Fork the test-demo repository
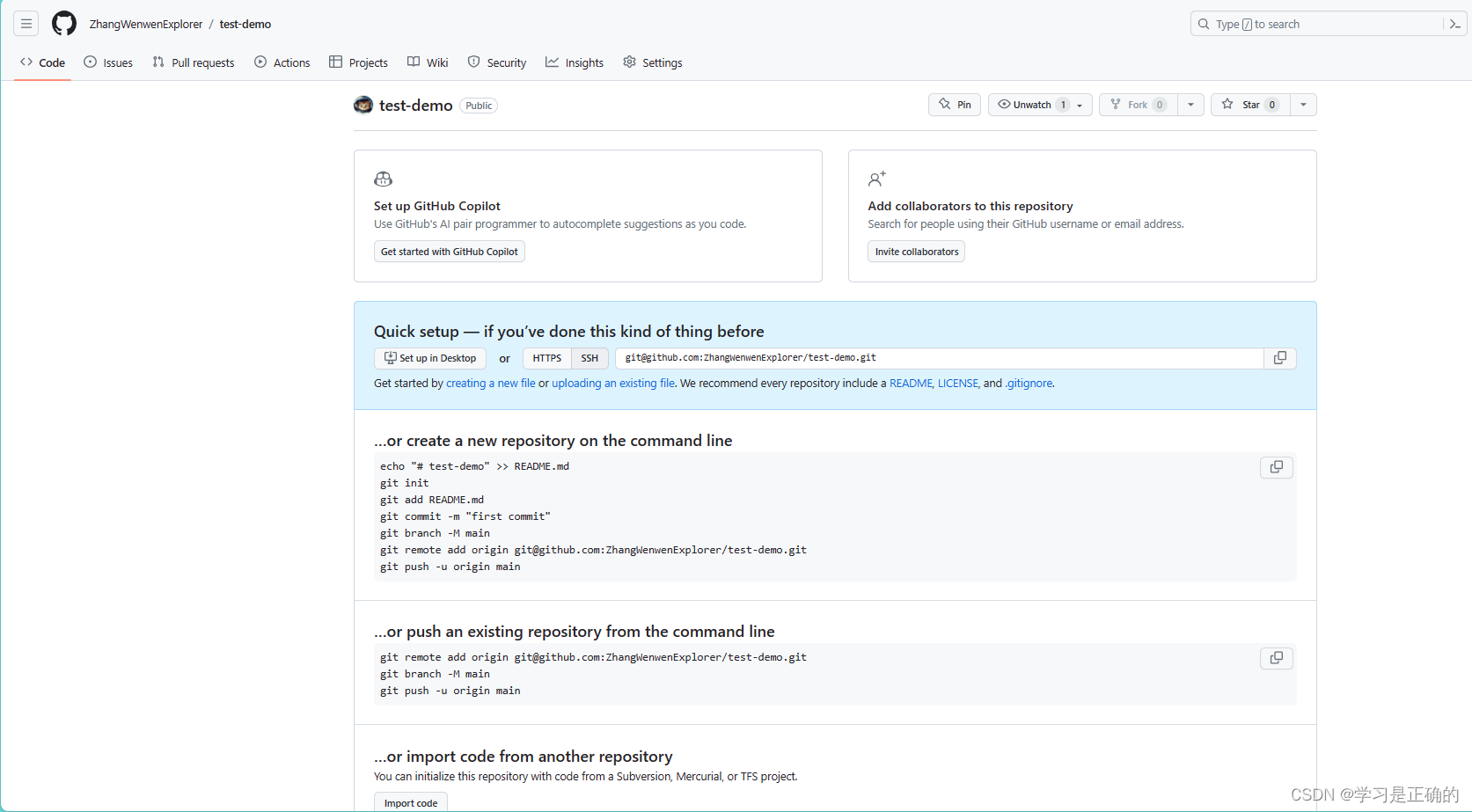This screenshot has height=812, width=1472. [1139, 105]
